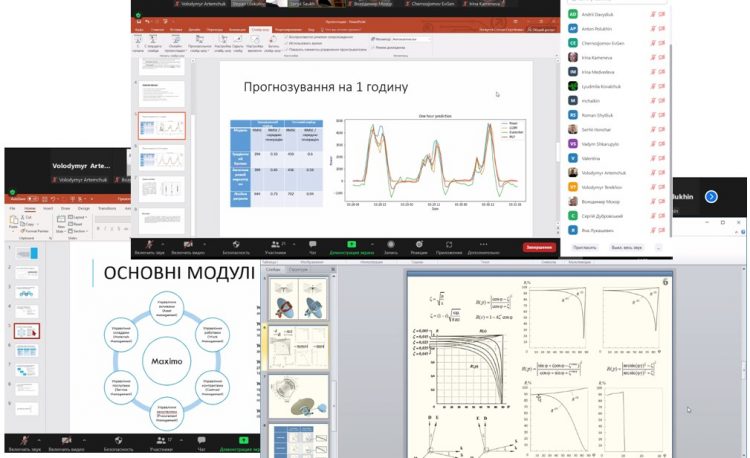Select highlighted forecast slide thumbnail in top PowerPoint
The image size is (750, 458).
click(162, 126)
